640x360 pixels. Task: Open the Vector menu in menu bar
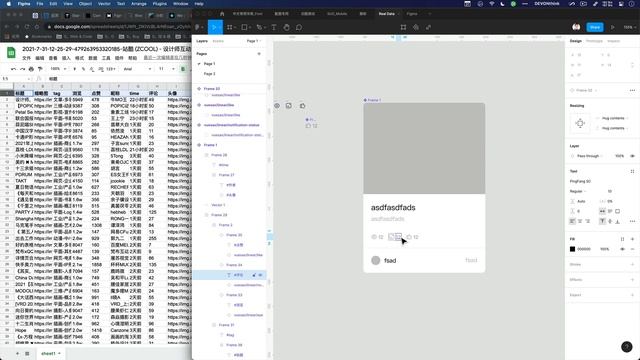104,4
